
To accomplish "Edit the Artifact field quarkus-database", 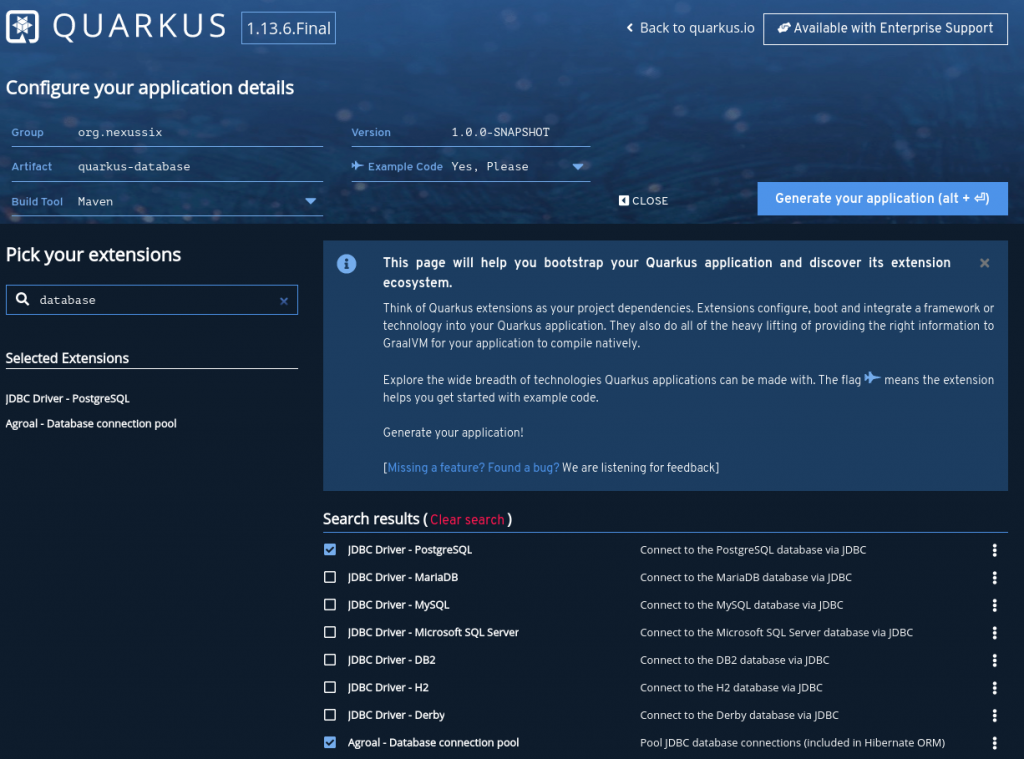I will tap(199, 167).
